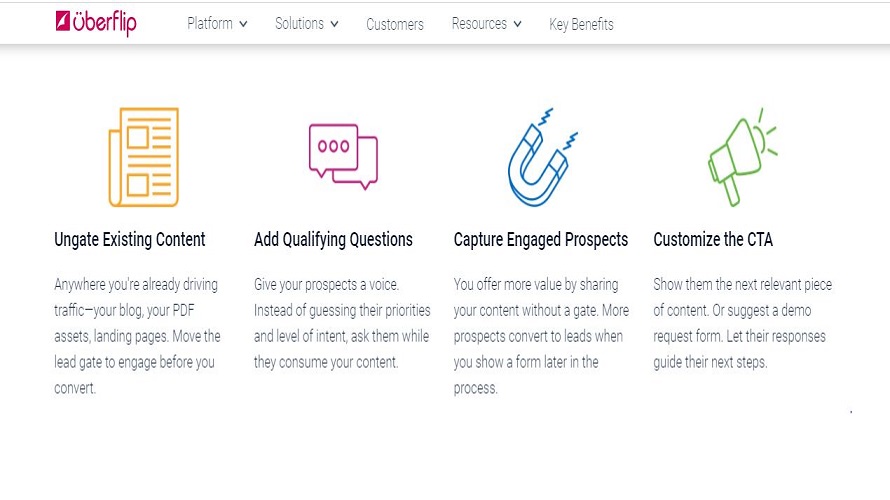This screenshot has width=890, height=500.
Task: Expand the Resources dropdown chevron
Action: pyautogui.click(x=517, y=24)
